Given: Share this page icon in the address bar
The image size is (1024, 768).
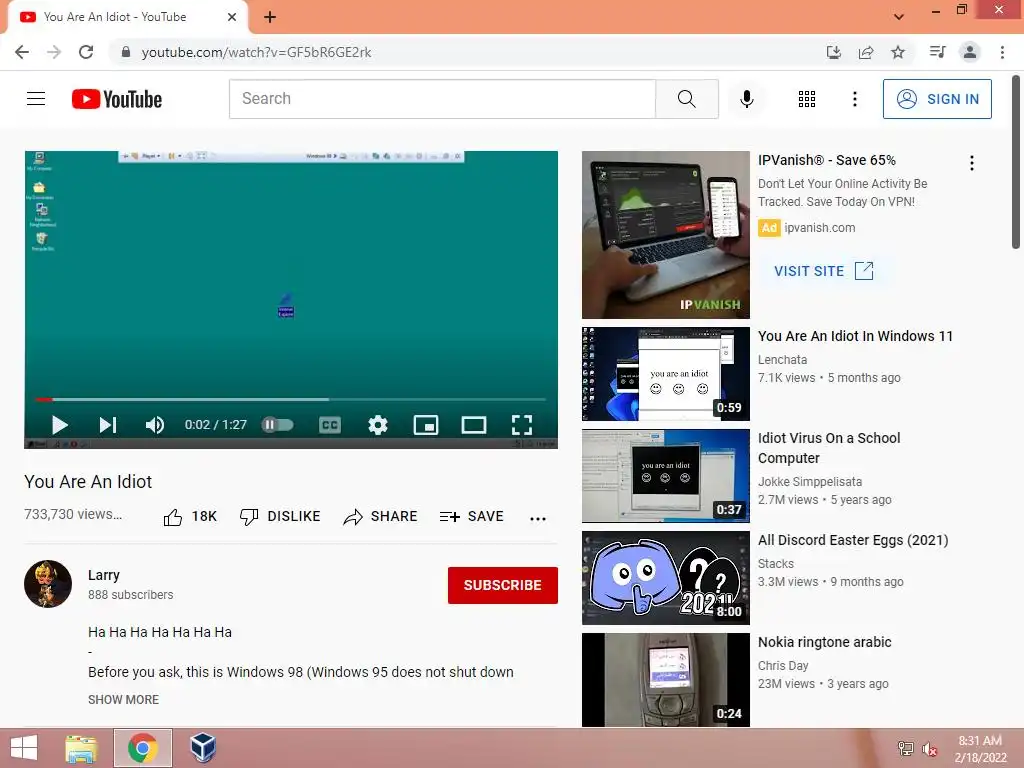Looking at the screenshot, I should click(x=866, y=52).
